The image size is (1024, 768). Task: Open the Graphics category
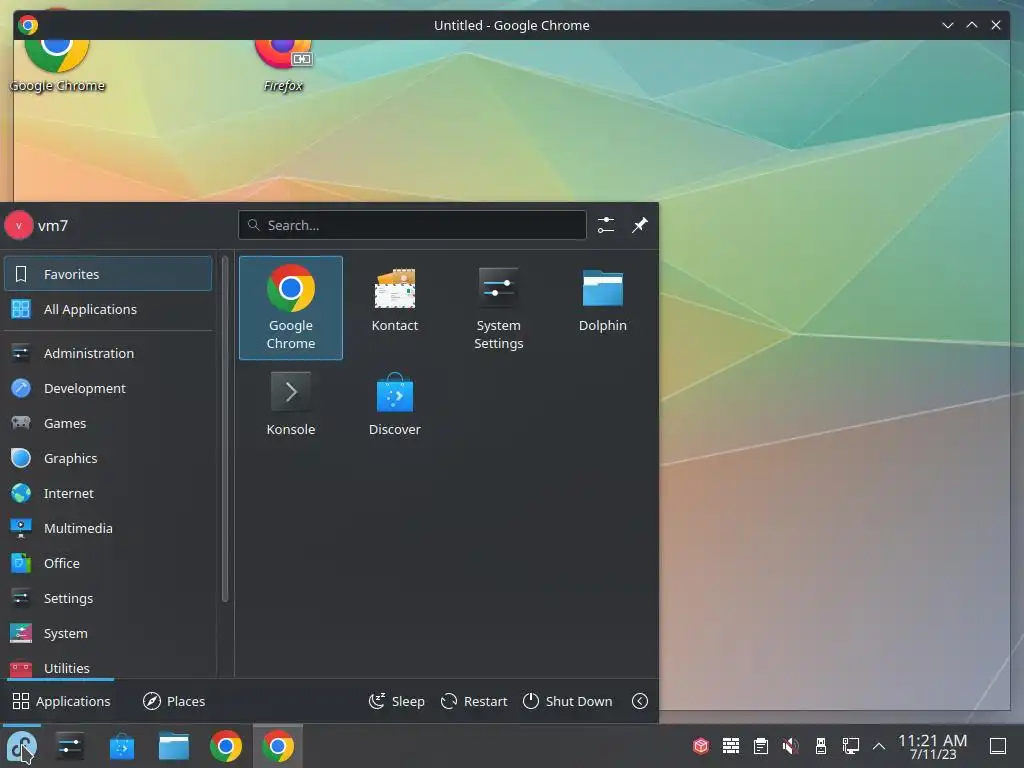pyautogui.click(x=108, y=458)
